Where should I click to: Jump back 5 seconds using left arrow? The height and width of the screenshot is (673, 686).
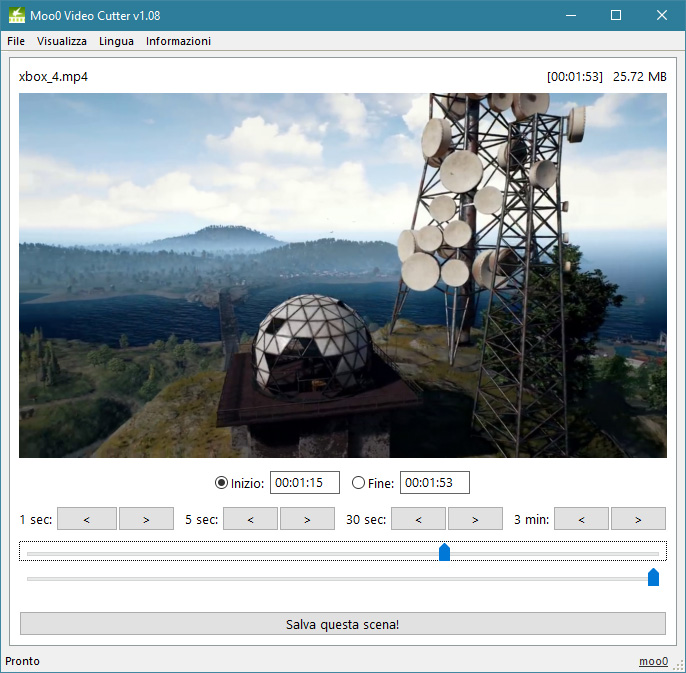250,519
